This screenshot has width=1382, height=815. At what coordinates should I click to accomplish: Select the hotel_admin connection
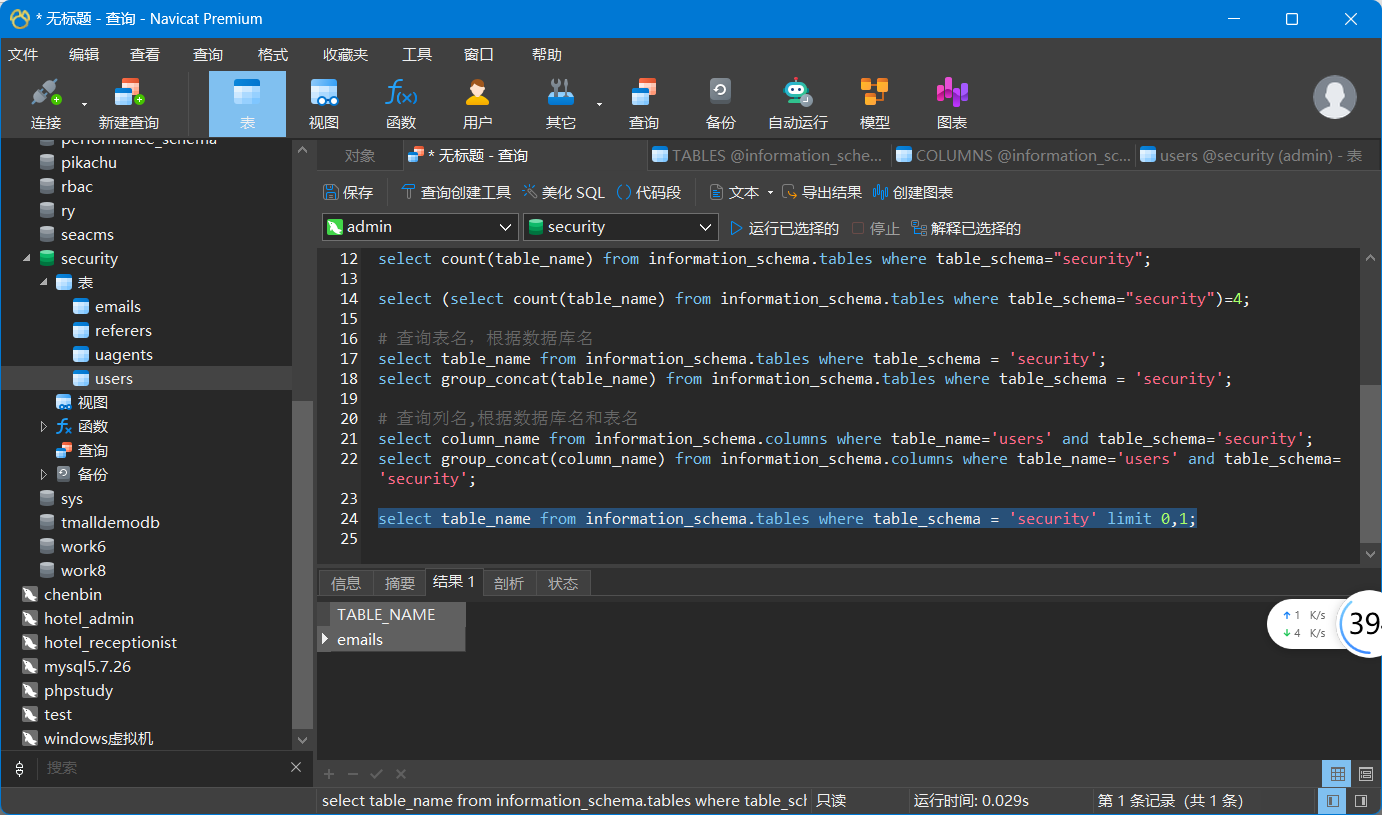89,618
